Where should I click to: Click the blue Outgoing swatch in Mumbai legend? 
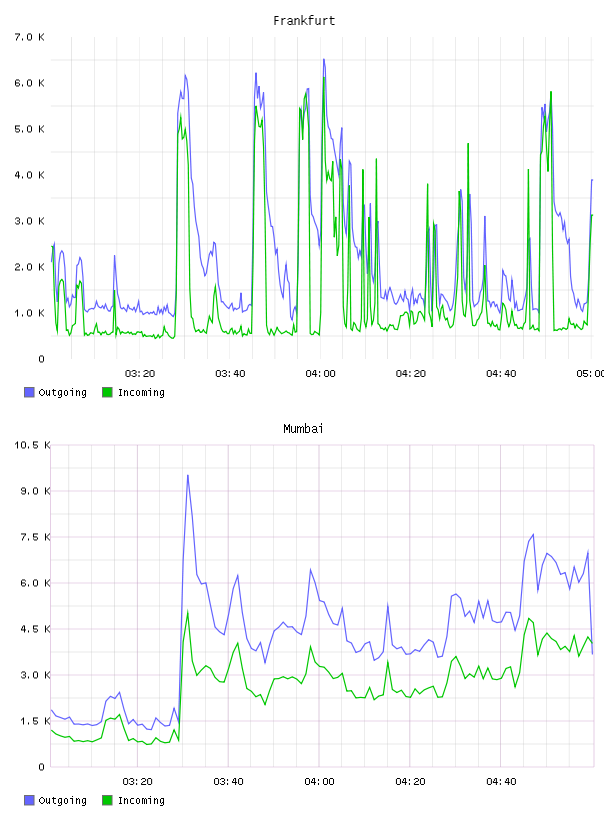point(29,800)
